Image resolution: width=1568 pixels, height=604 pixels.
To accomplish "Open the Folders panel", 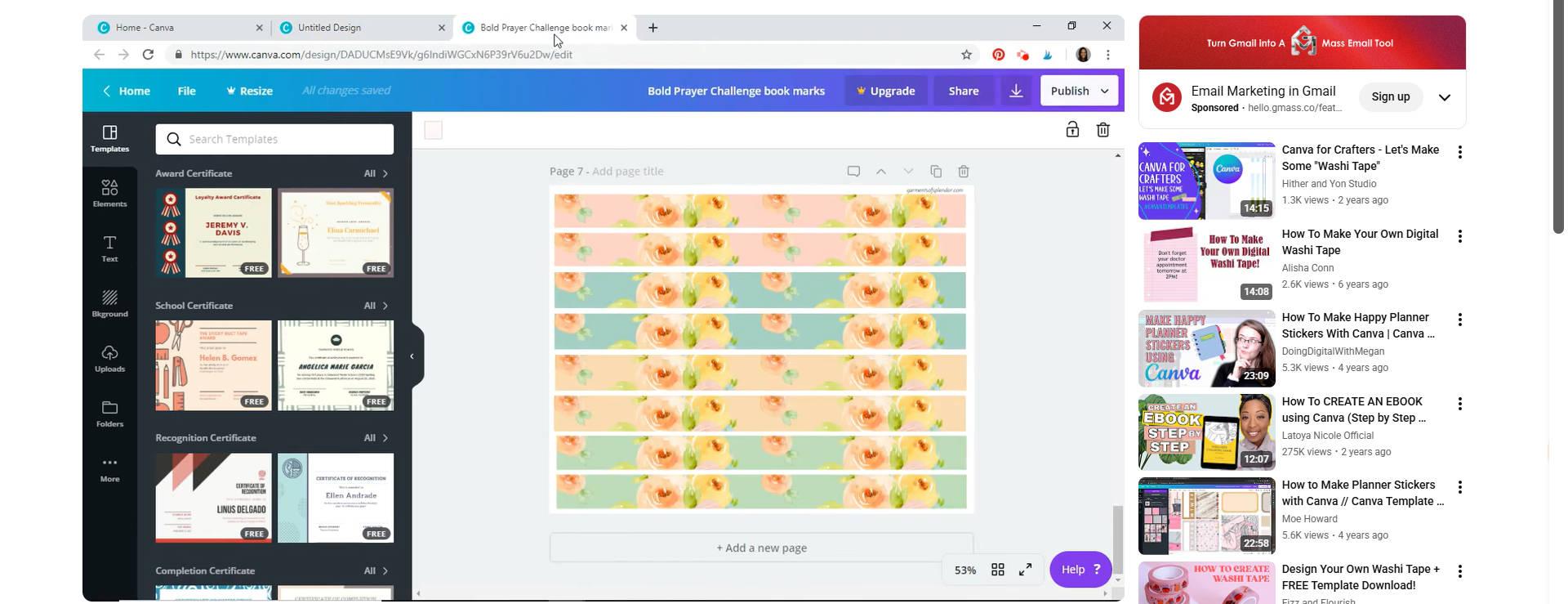I will [x=109, y=414].
